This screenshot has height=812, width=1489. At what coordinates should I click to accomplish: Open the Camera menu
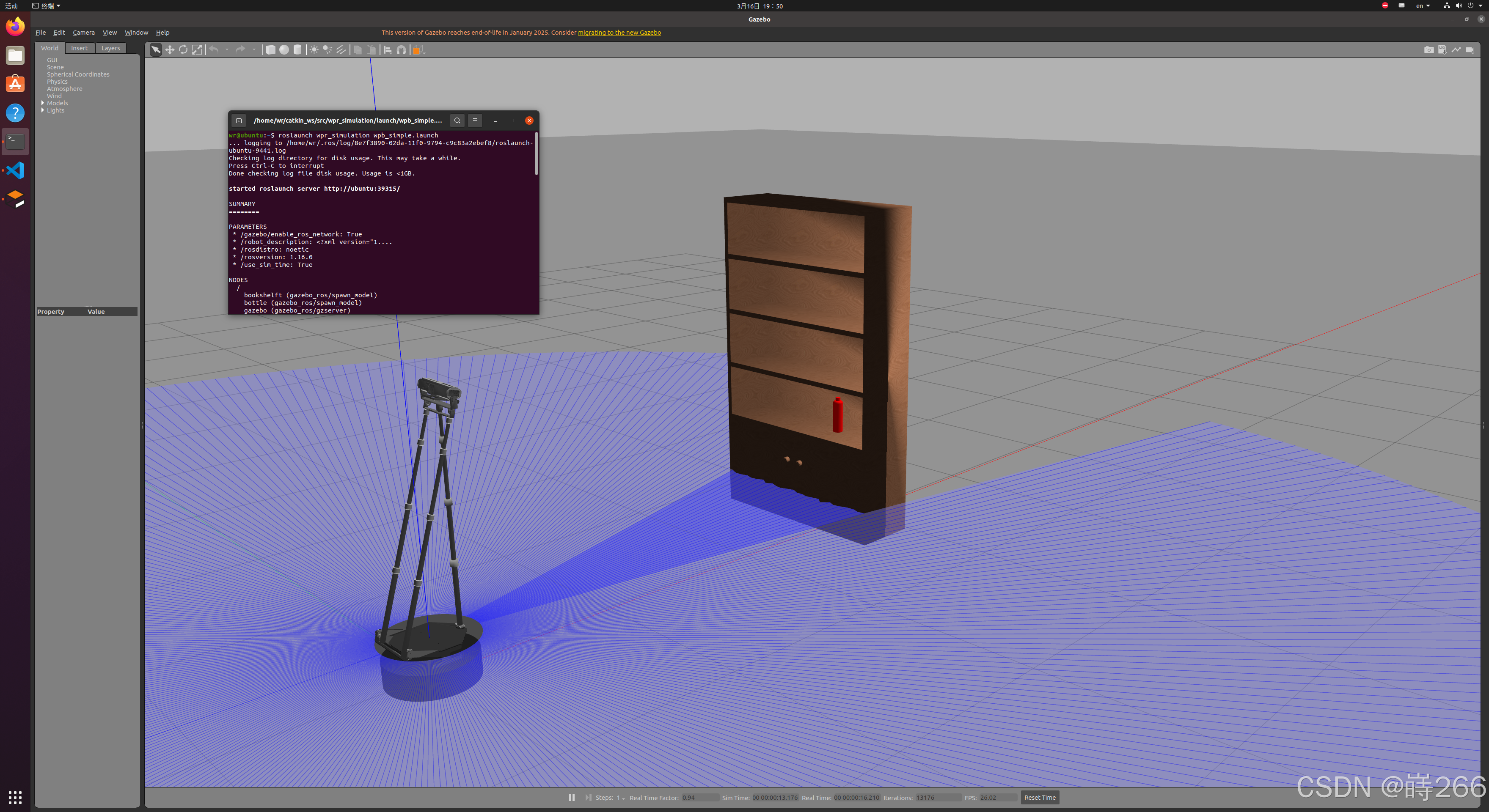coord(83,33)
